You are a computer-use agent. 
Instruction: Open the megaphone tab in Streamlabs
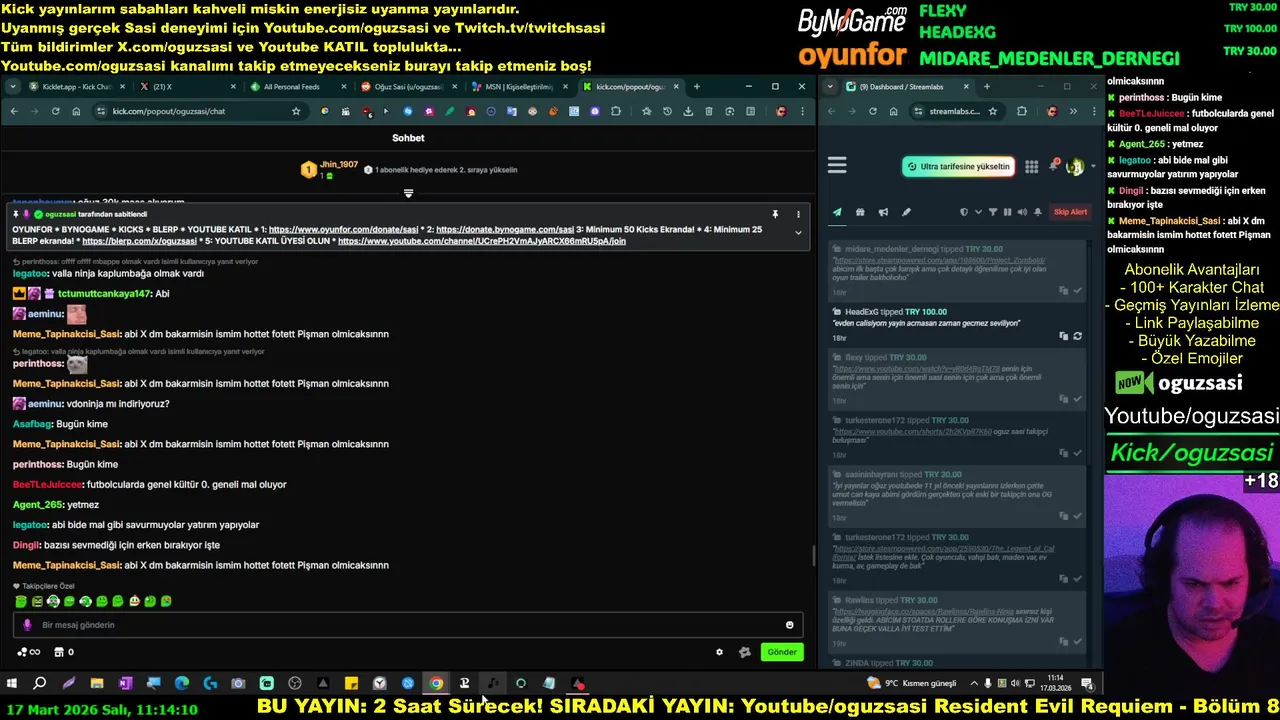(x=883, y=212)
